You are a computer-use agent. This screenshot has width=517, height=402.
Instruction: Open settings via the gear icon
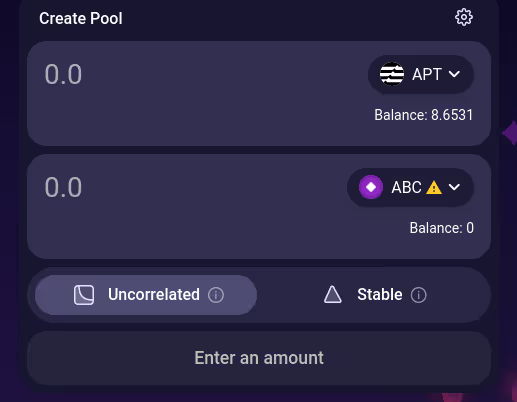tap(464, 17)
